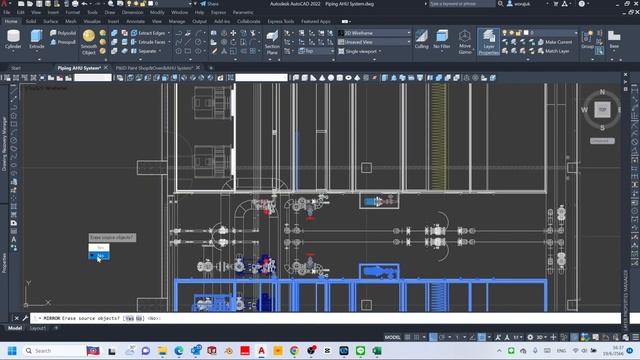Activate the Presspull tool

(63, 42)
